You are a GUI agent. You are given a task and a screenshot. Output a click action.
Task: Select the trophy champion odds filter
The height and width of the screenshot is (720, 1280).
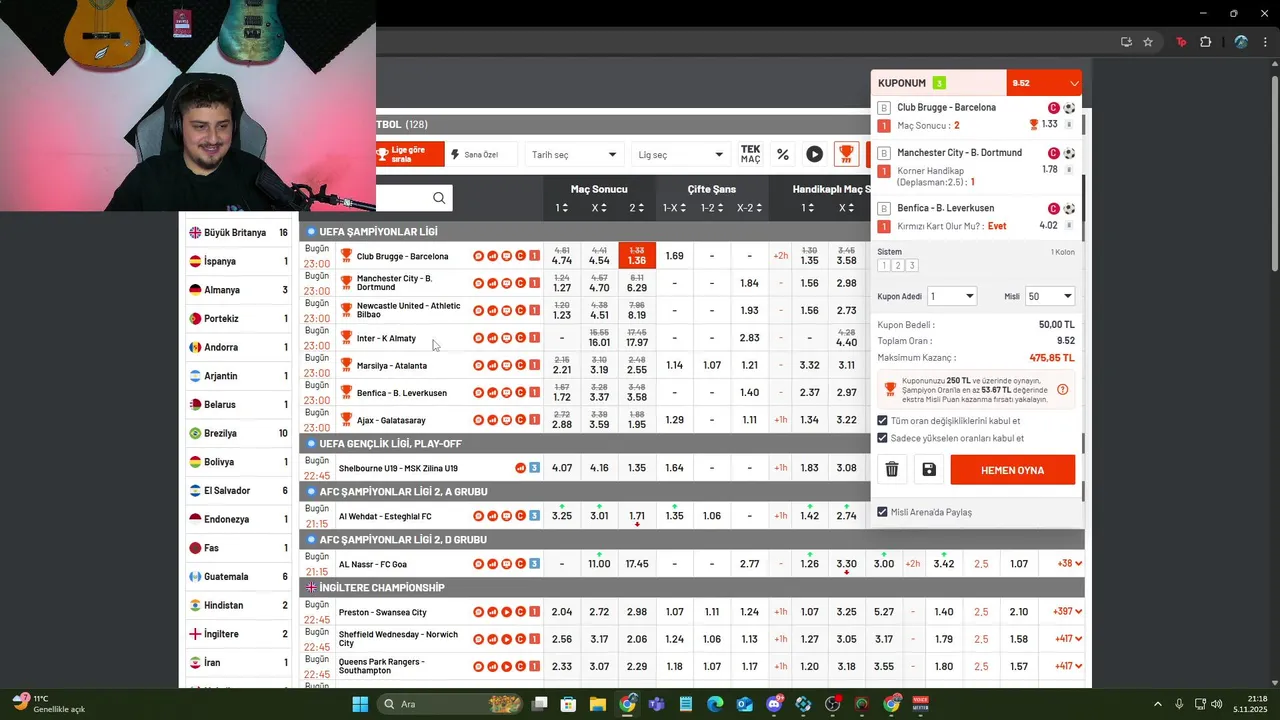846,154
